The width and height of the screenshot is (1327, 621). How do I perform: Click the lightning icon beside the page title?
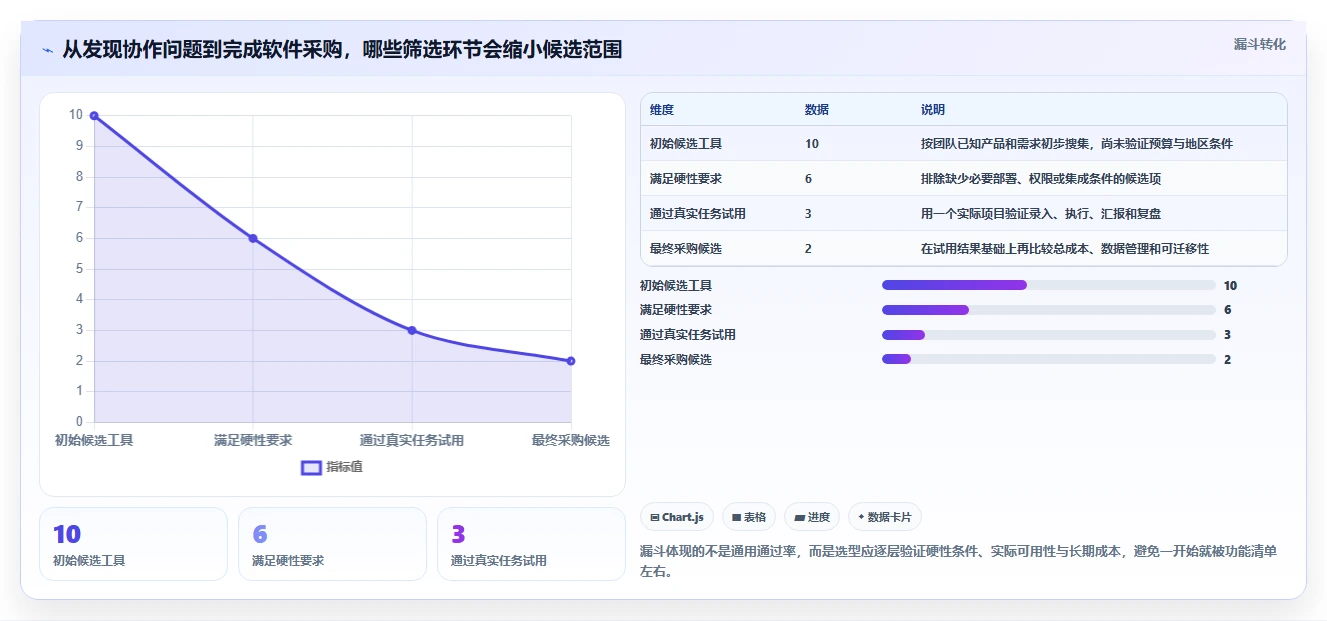(x=48, y=50)
